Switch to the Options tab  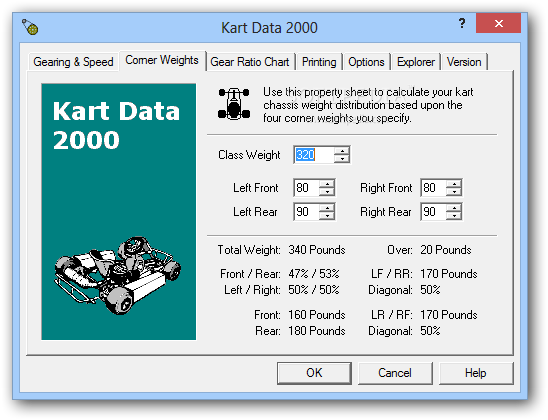coord(366,62)
